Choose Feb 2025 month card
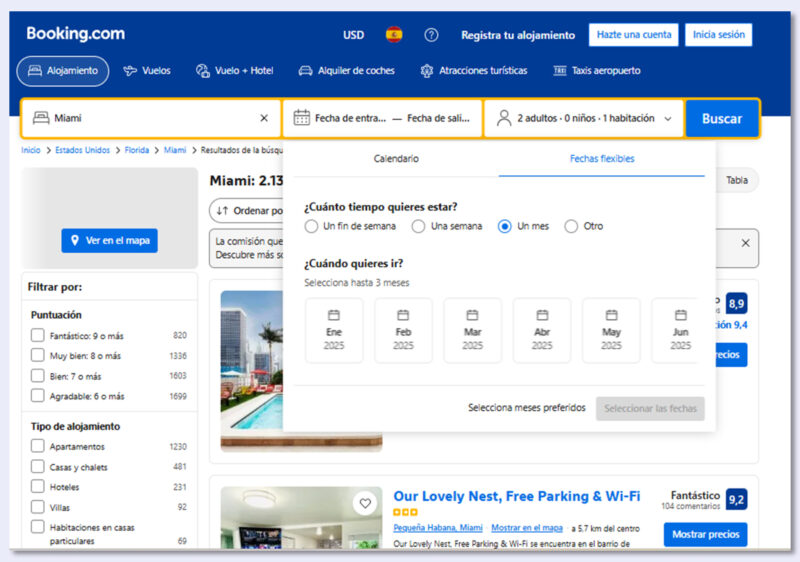 pyautogui.click(x=403, y=330)
